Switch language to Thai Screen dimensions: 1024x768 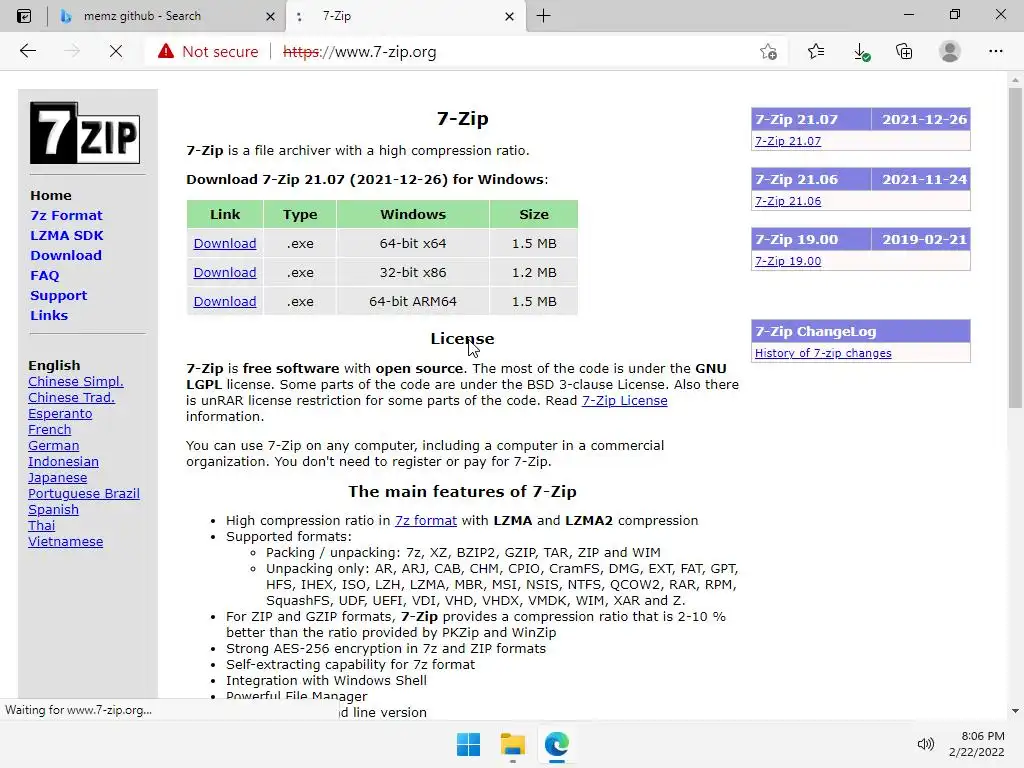coord(42,526)
